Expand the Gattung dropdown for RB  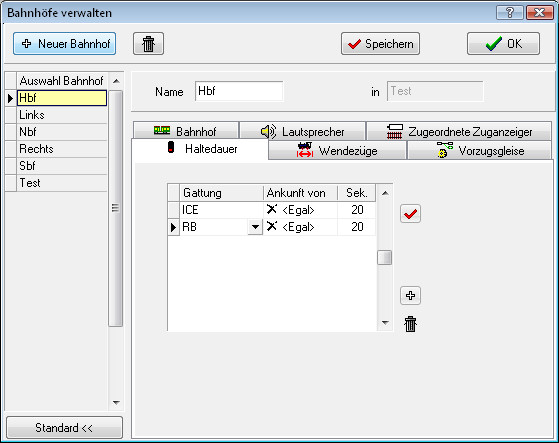[255, 227]
